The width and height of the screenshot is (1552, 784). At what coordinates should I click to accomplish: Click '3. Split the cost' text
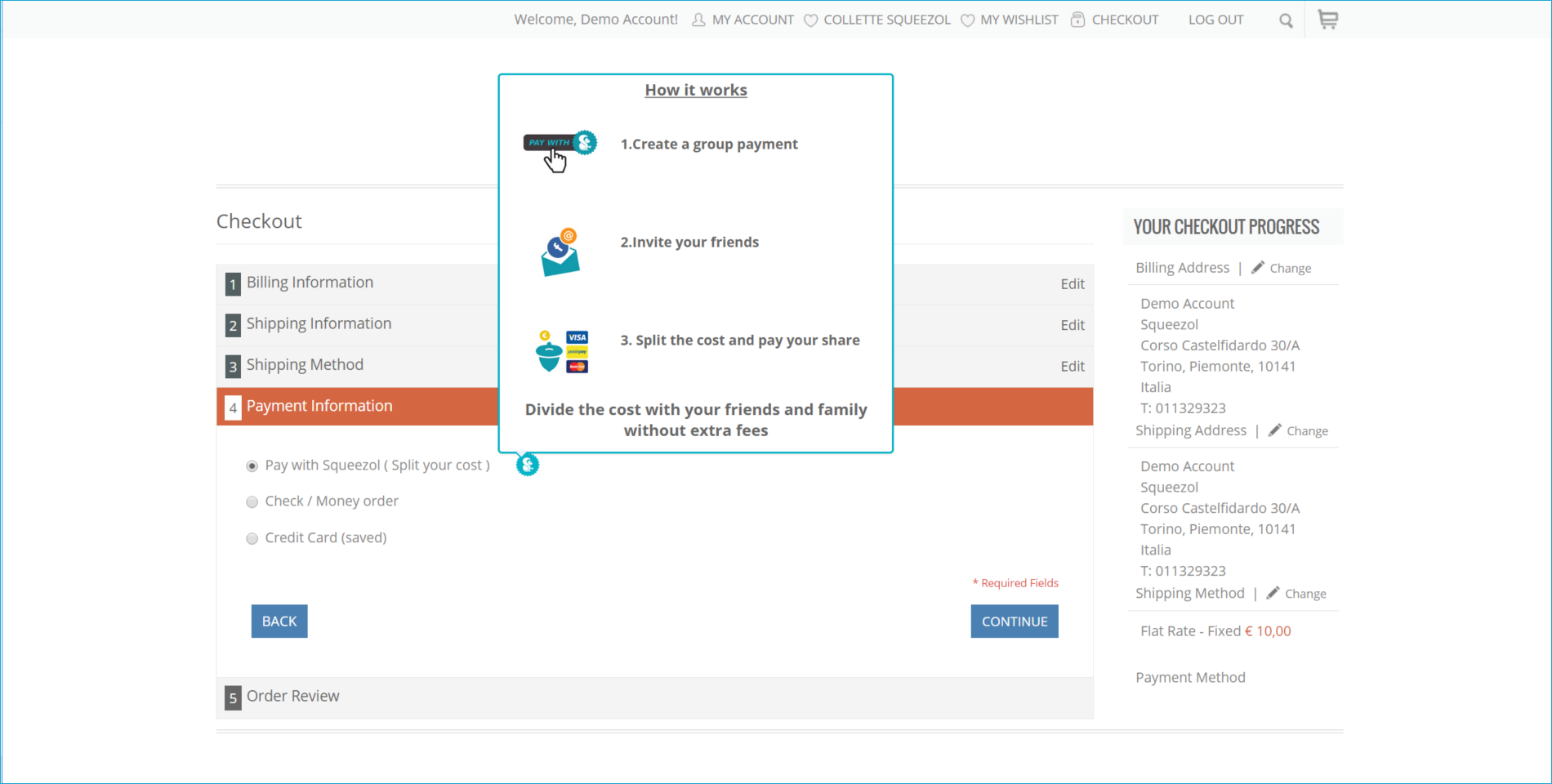(x=740, y=340)
